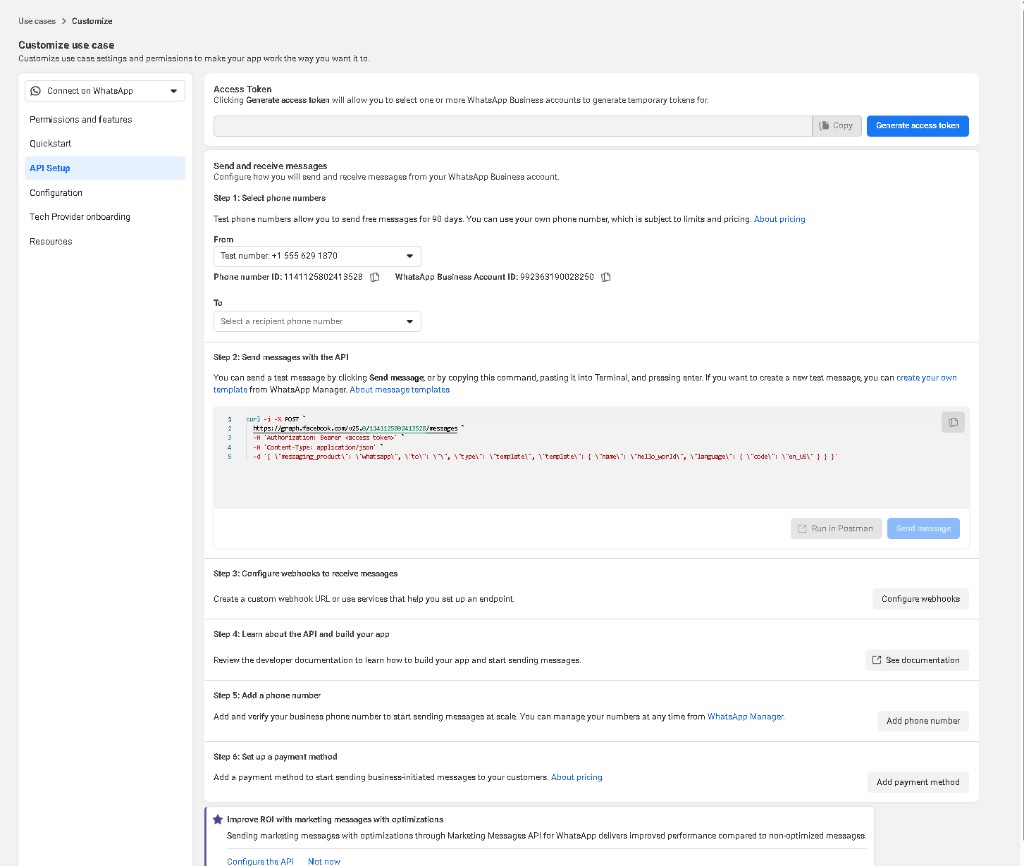Screen dimensions: 1024x866
Task: Click the WhatsApp logo in use case selector
Action: coord(35,91)
